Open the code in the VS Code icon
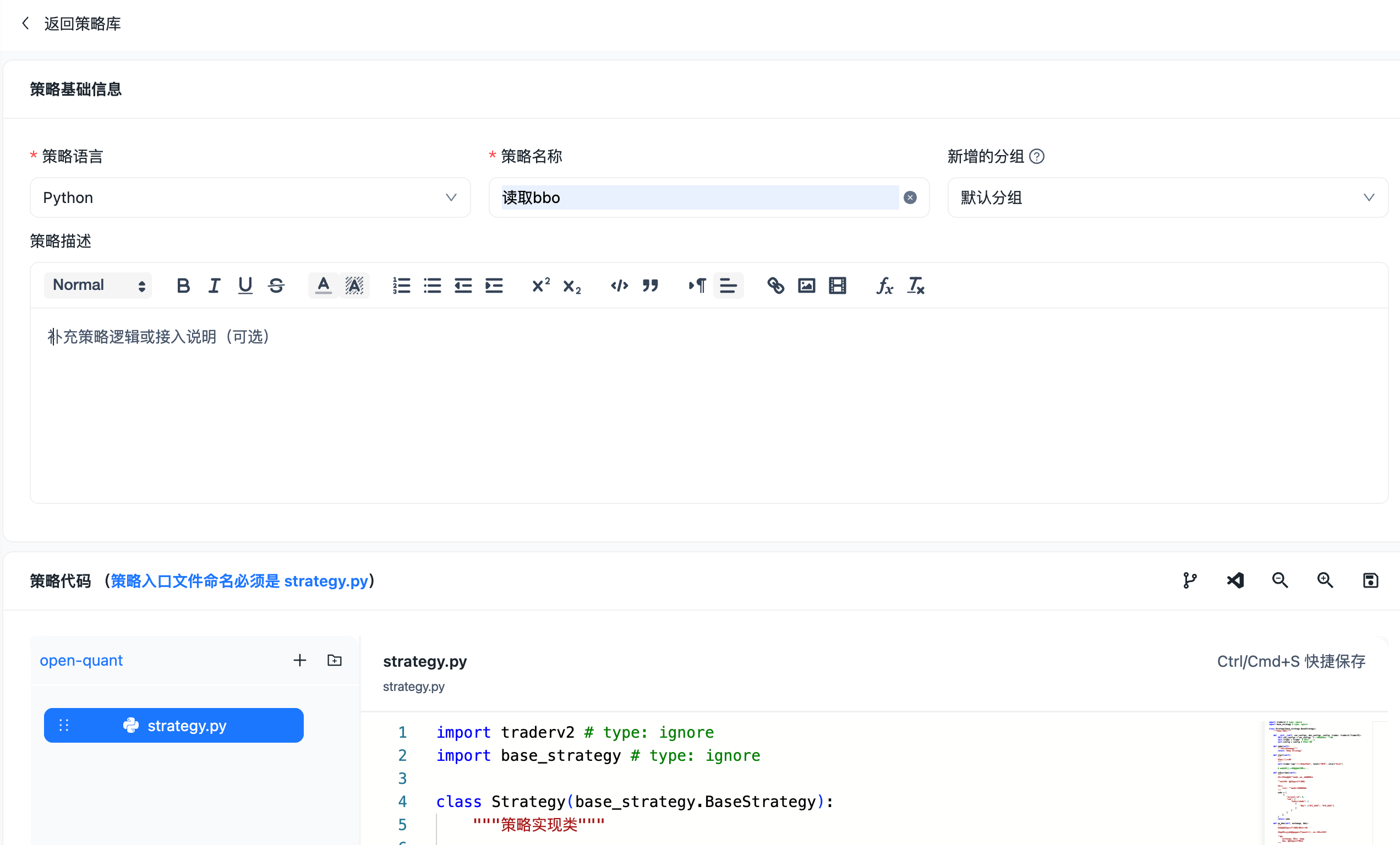 coord(1235,580)
